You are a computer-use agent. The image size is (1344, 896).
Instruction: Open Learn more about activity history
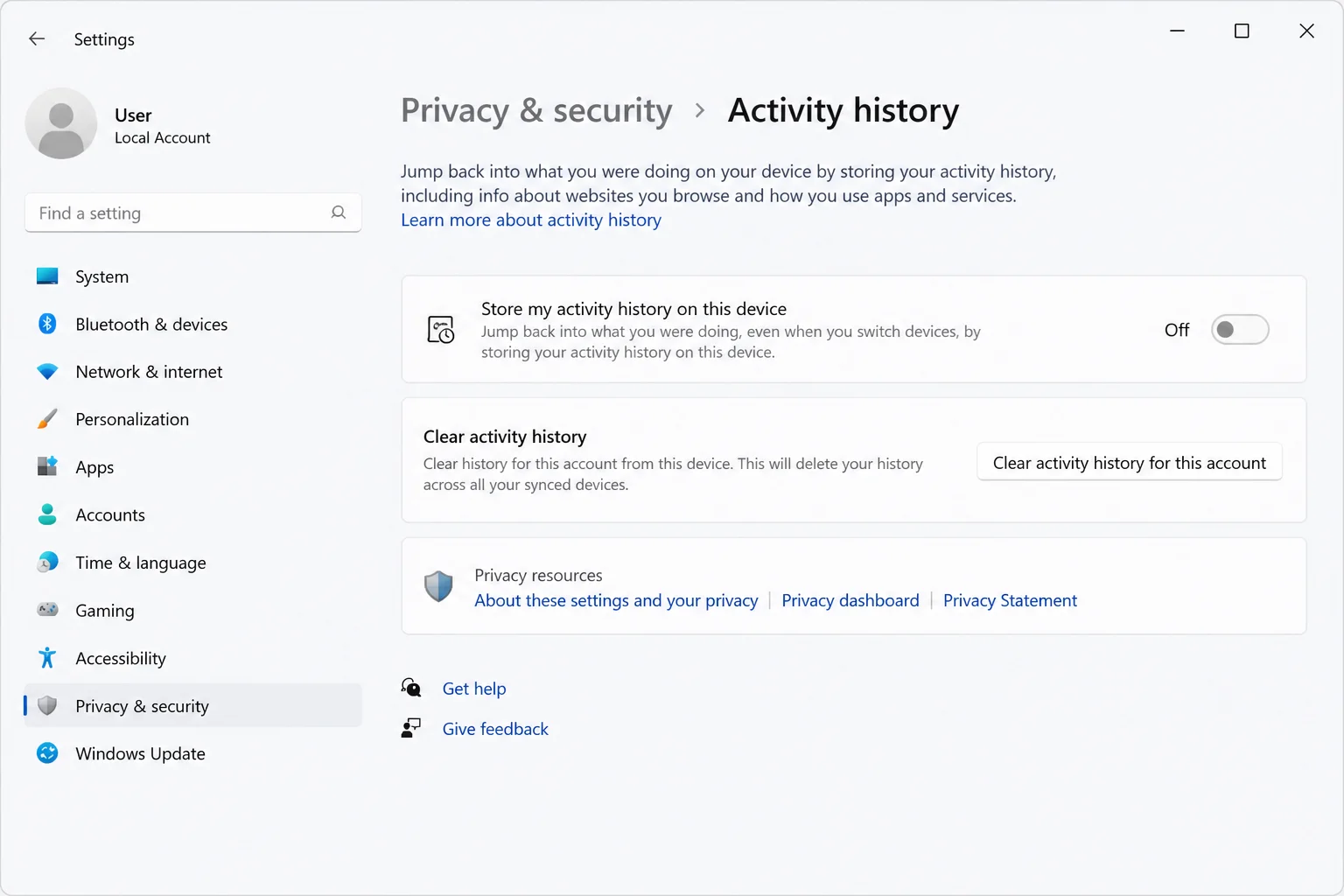530,220
